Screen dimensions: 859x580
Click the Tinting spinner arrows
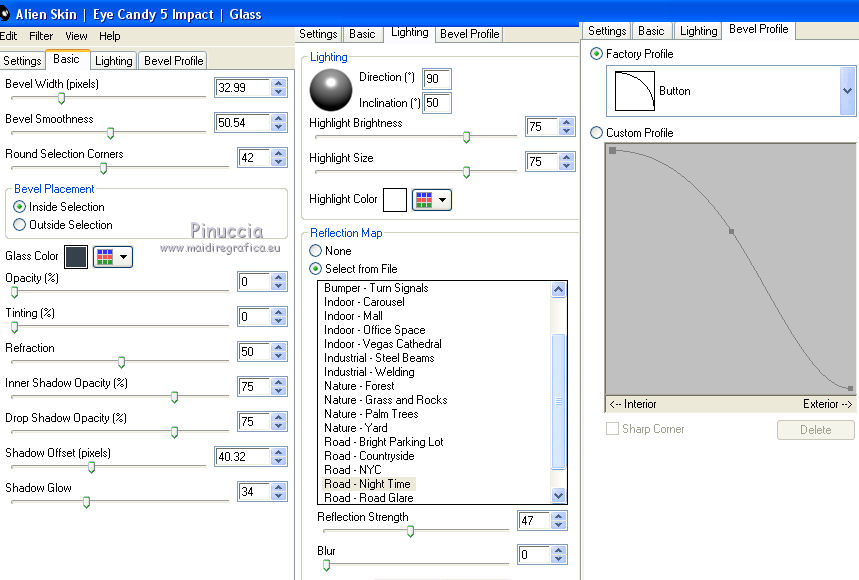279,317
